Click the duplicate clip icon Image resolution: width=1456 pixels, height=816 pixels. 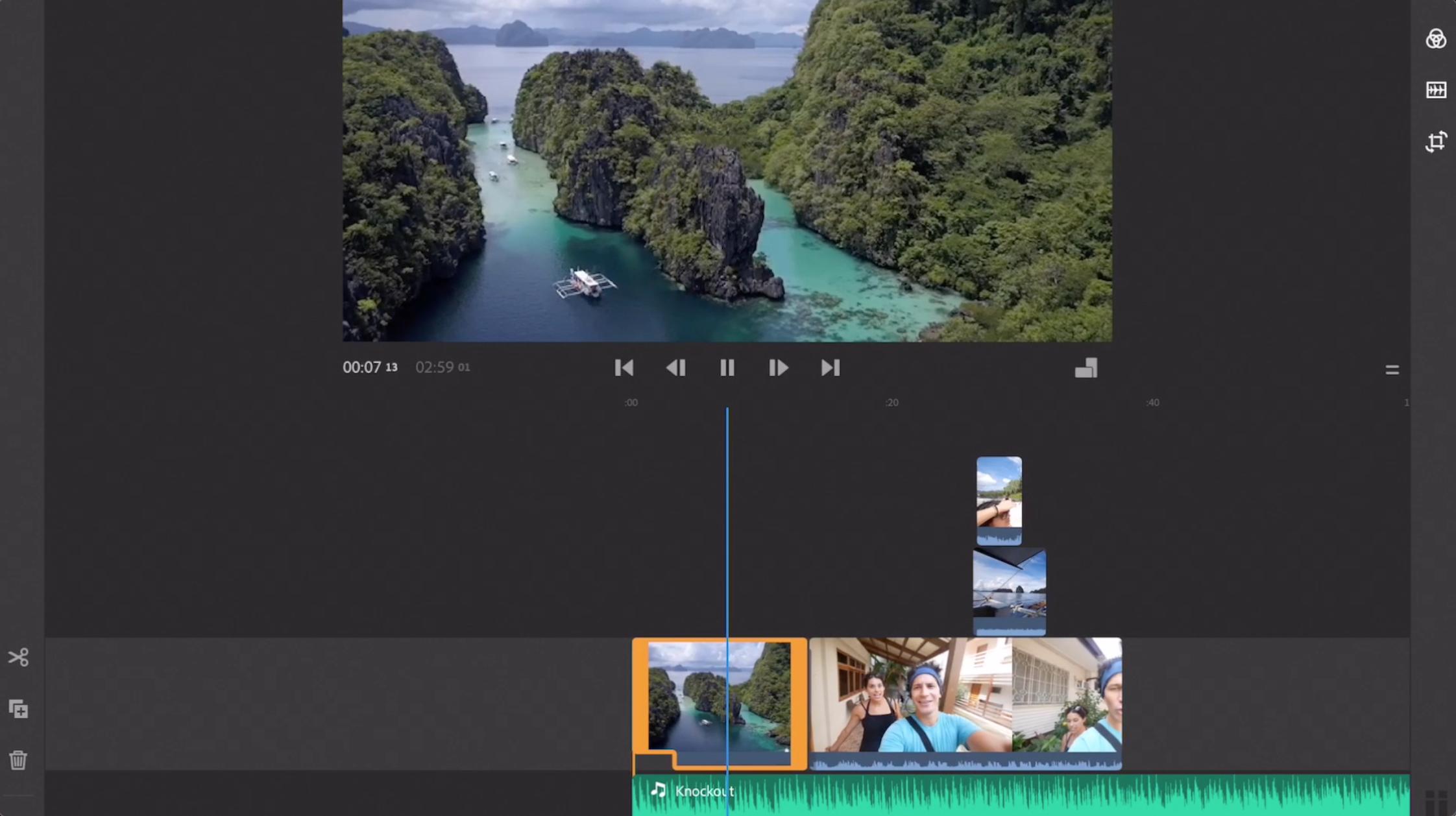[18, 709]
